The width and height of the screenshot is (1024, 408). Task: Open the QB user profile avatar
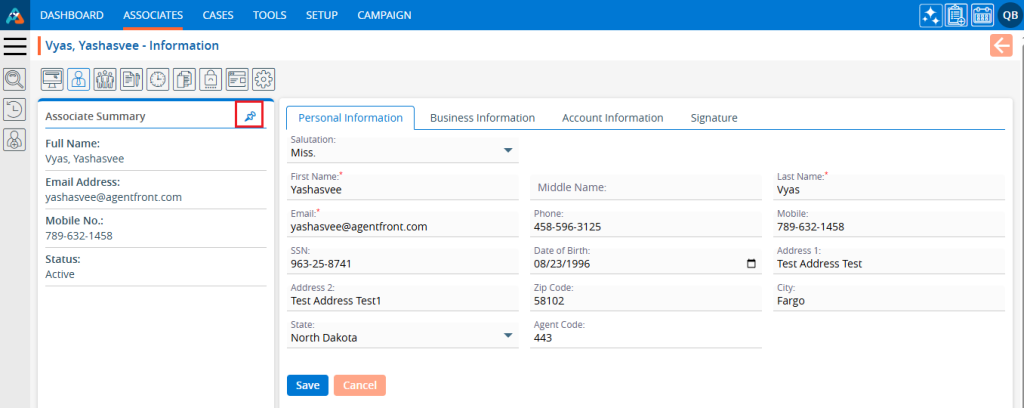tap(1008, 15)
